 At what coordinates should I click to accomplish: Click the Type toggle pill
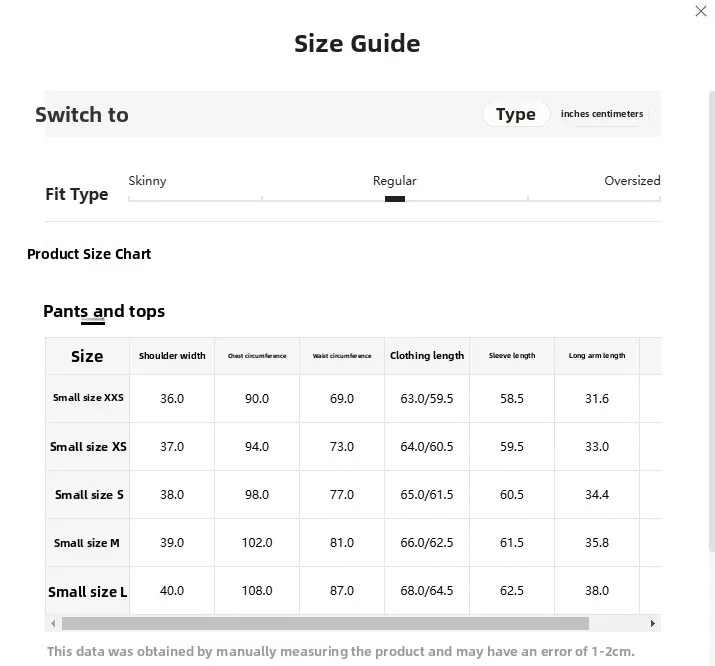coord(516,114)
